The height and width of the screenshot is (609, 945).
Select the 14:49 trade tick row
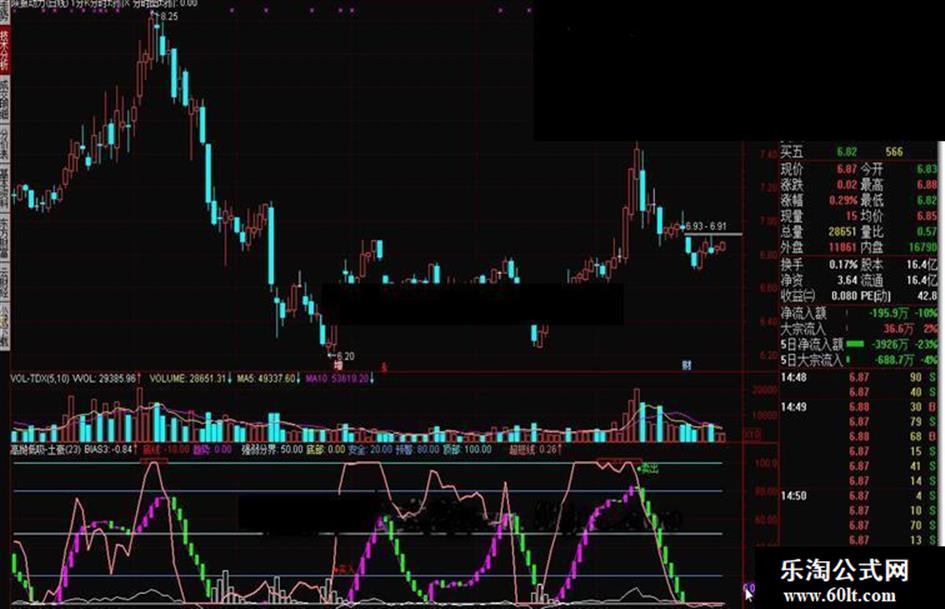(x=858, y=407)
